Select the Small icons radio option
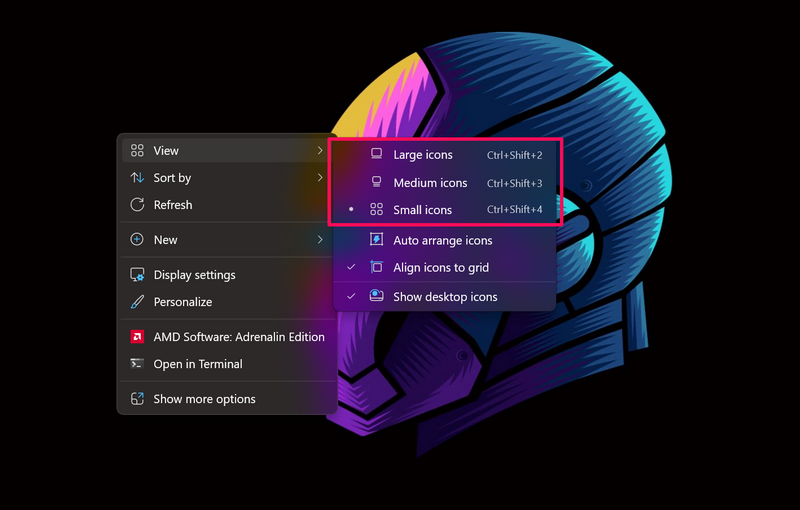The width and height of the screenshot is (800, 510). [x=351, y=210]
